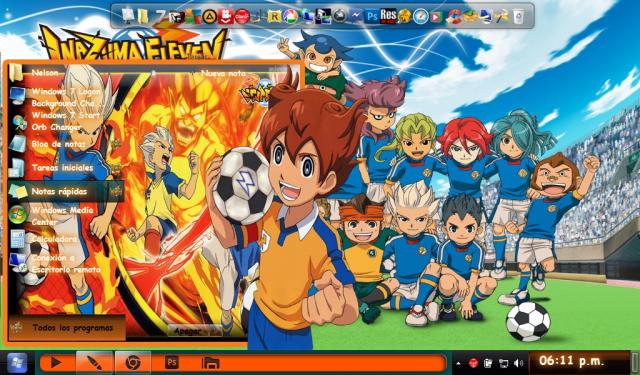Click the 06:11 p.m. clock
This screenshot has width=640, height=375.
click(570, 361)
